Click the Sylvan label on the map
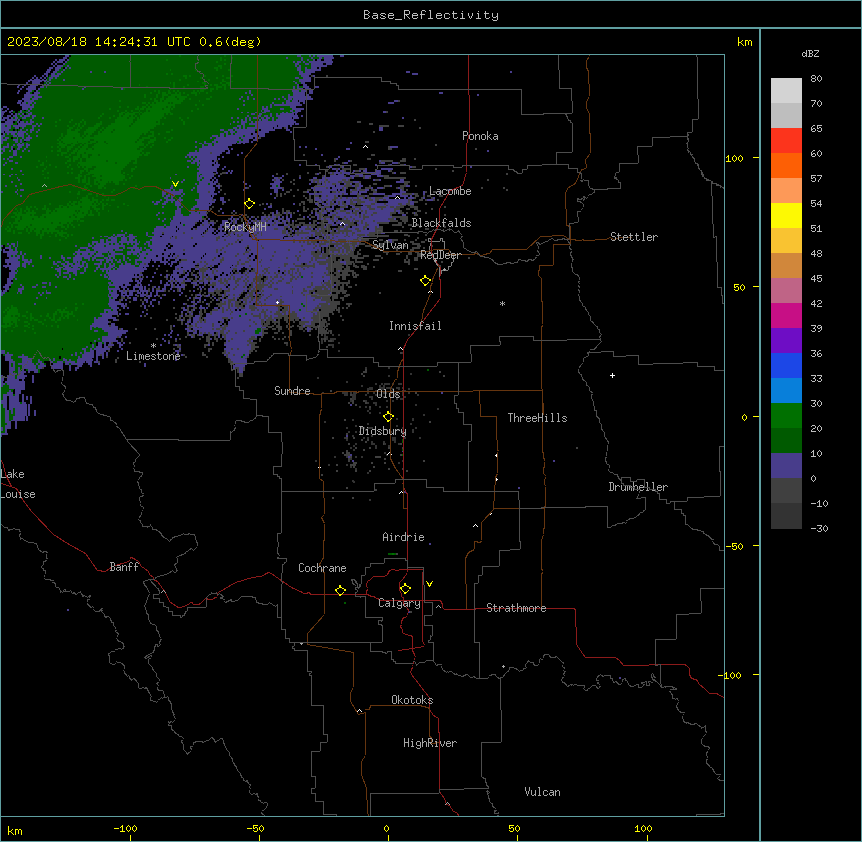 pyautogui.click(x=390, y=245)
